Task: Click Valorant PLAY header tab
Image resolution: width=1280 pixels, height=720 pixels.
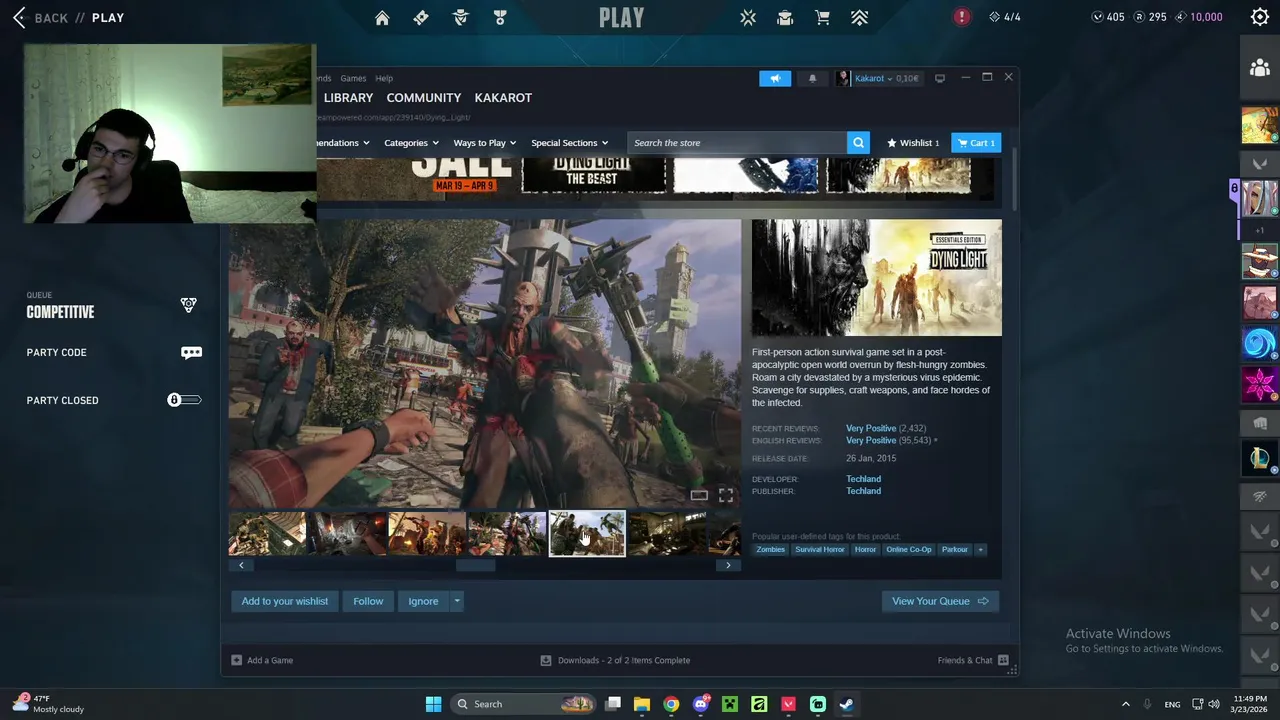Action: [621, 18]
